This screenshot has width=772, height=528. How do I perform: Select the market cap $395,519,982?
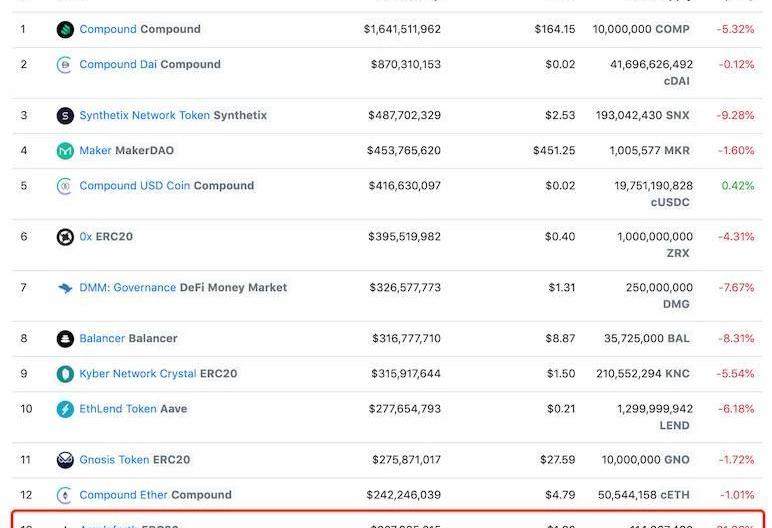click(x=404, y=236)
